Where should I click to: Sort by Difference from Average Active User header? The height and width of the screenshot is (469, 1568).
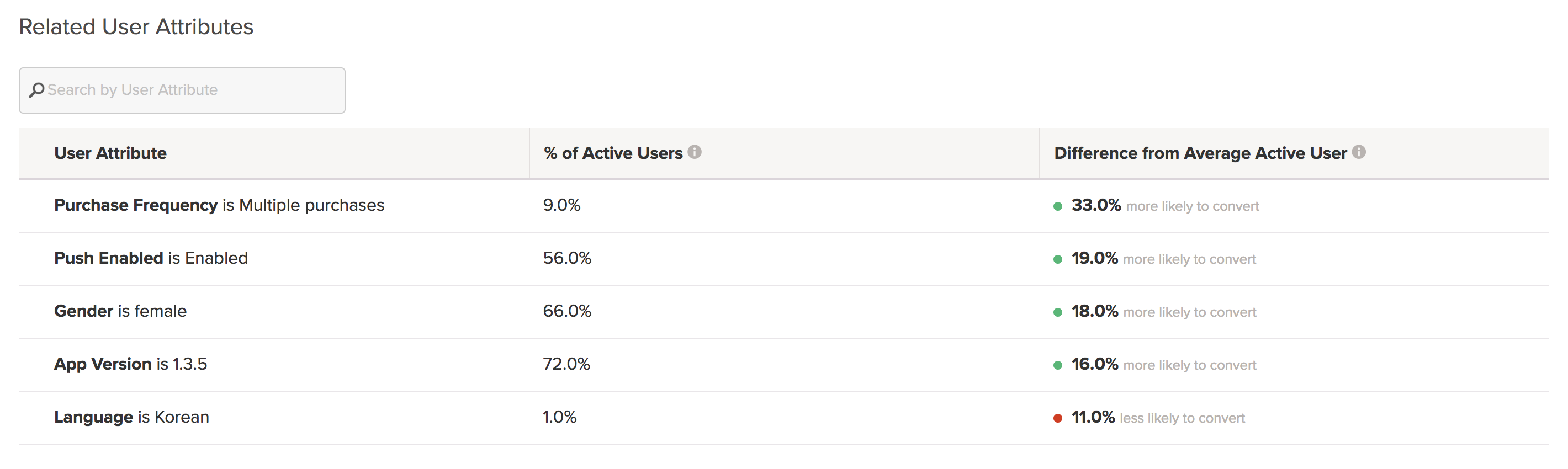(1200, 153)
